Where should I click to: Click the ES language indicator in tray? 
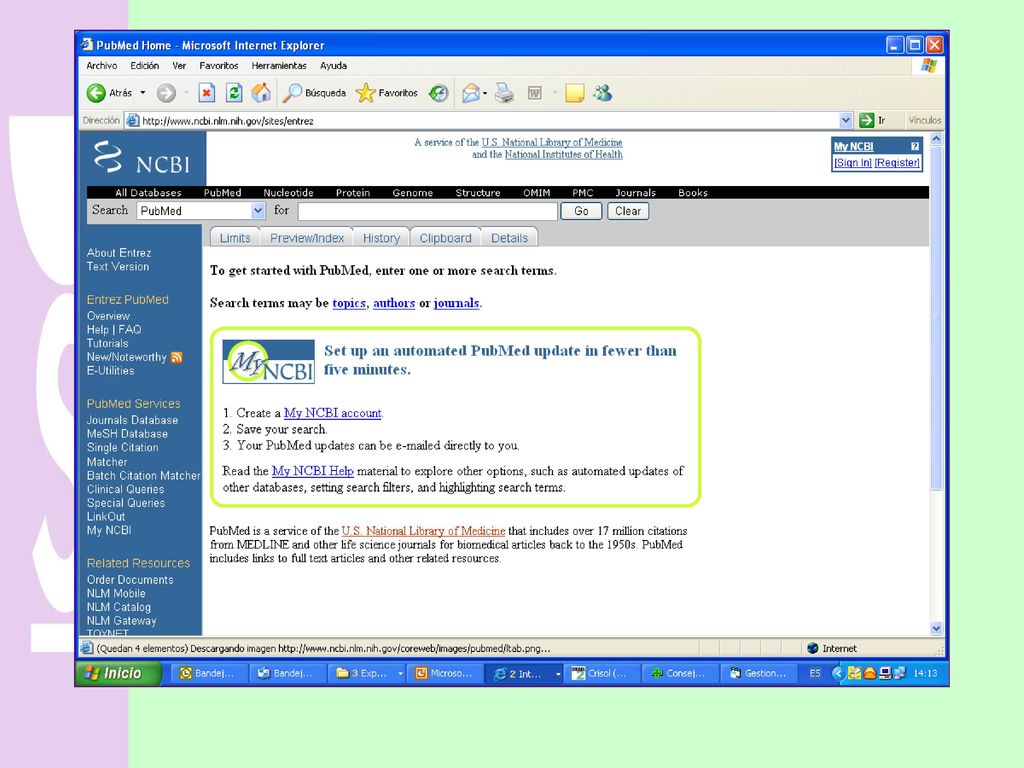pyautogui.click(x=815, y=673)
